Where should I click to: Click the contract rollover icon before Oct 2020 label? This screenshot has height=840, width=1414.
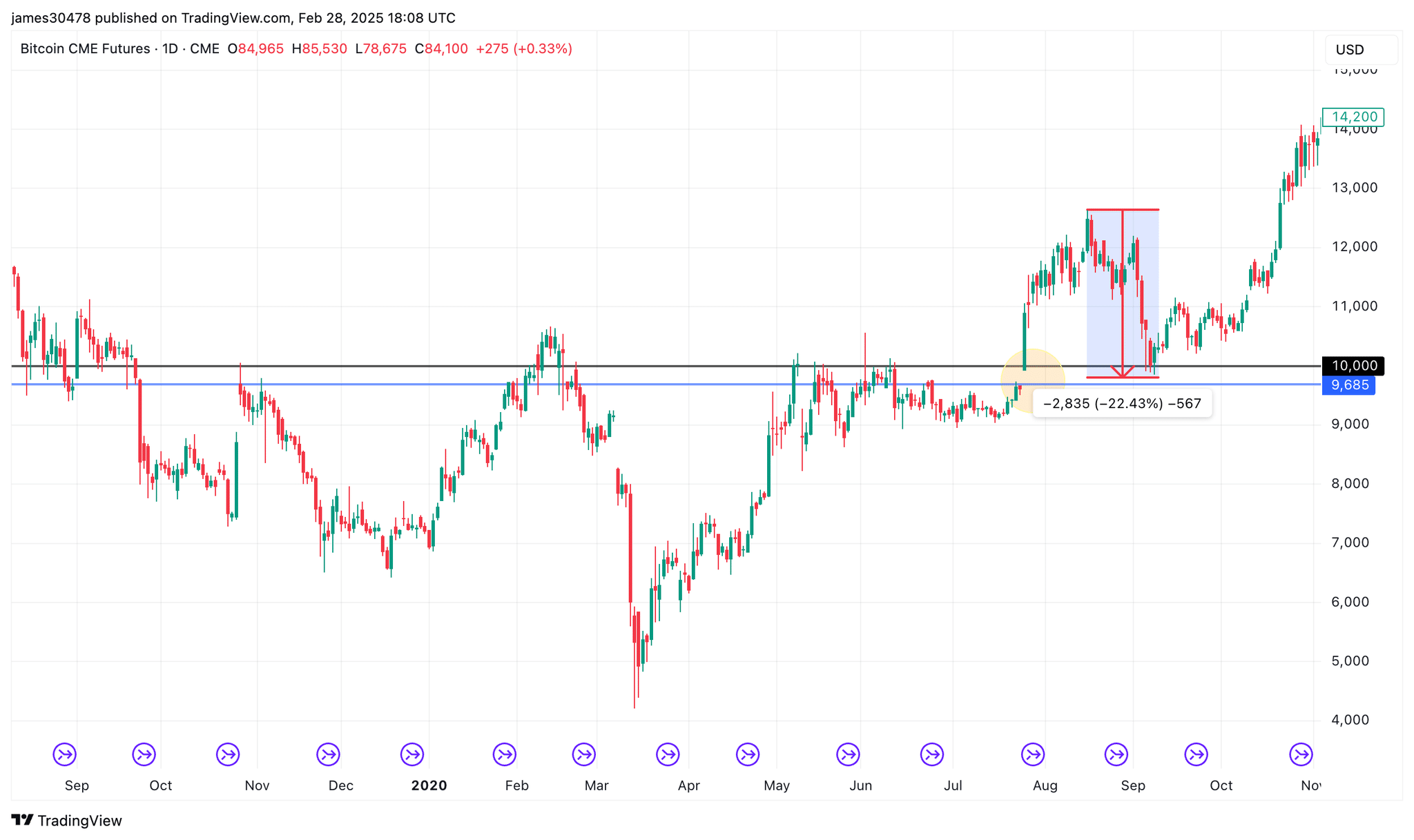tap(1196, 754)
